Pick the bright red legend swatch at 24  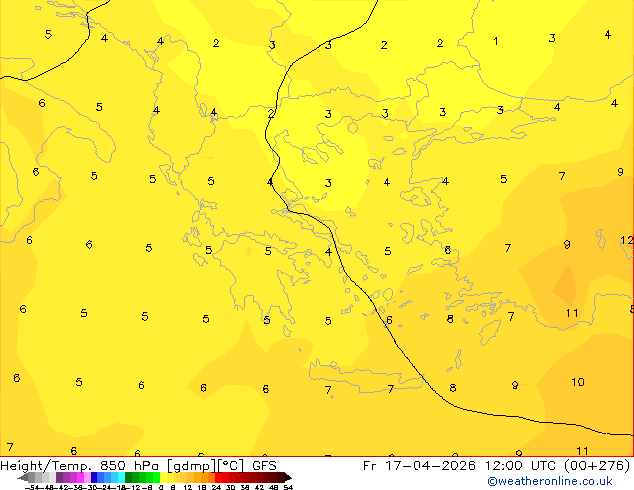point(218,477)
